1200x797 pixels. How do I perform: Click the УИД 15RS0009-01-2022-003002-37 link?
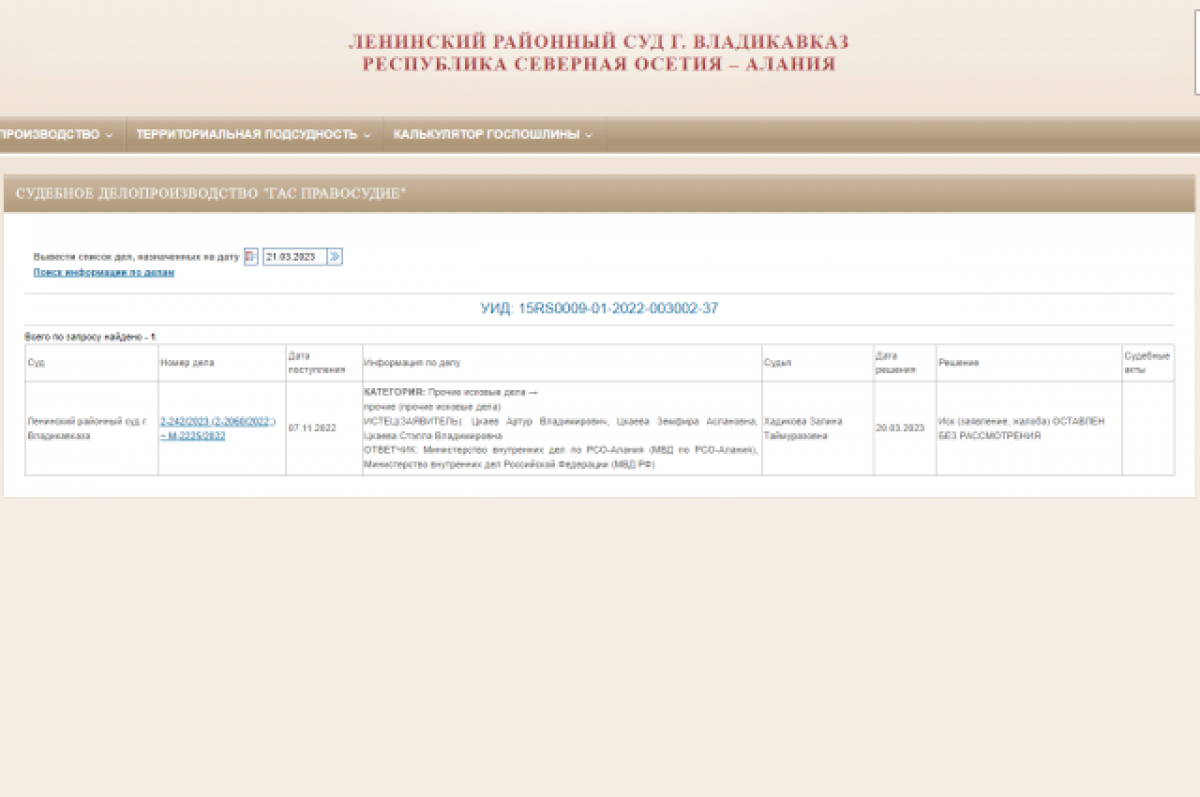pyautogui.click(x=600, y=308)
